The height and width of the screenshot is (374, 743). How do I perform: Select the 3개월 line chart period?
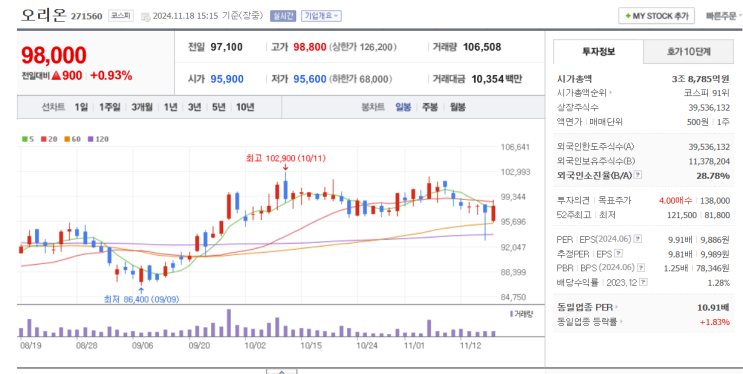(x=142, y=107)
